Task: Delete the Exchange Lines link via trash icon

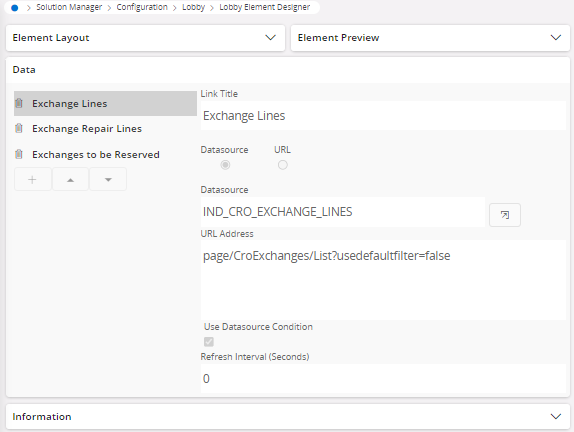Action: coord(19,103)
